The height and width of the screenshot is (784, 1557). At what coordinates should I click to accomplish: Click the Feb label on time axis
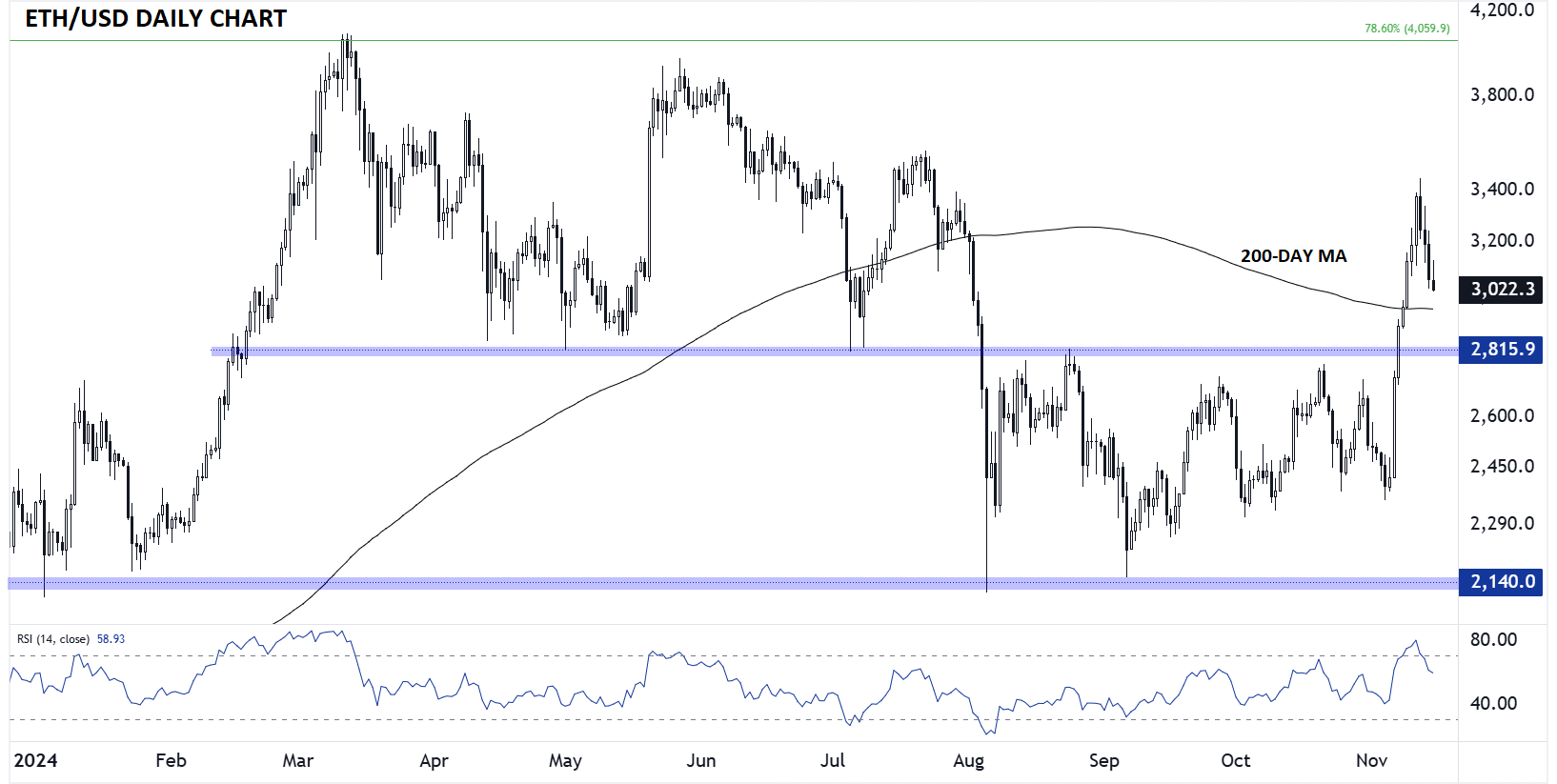[171, 760]
